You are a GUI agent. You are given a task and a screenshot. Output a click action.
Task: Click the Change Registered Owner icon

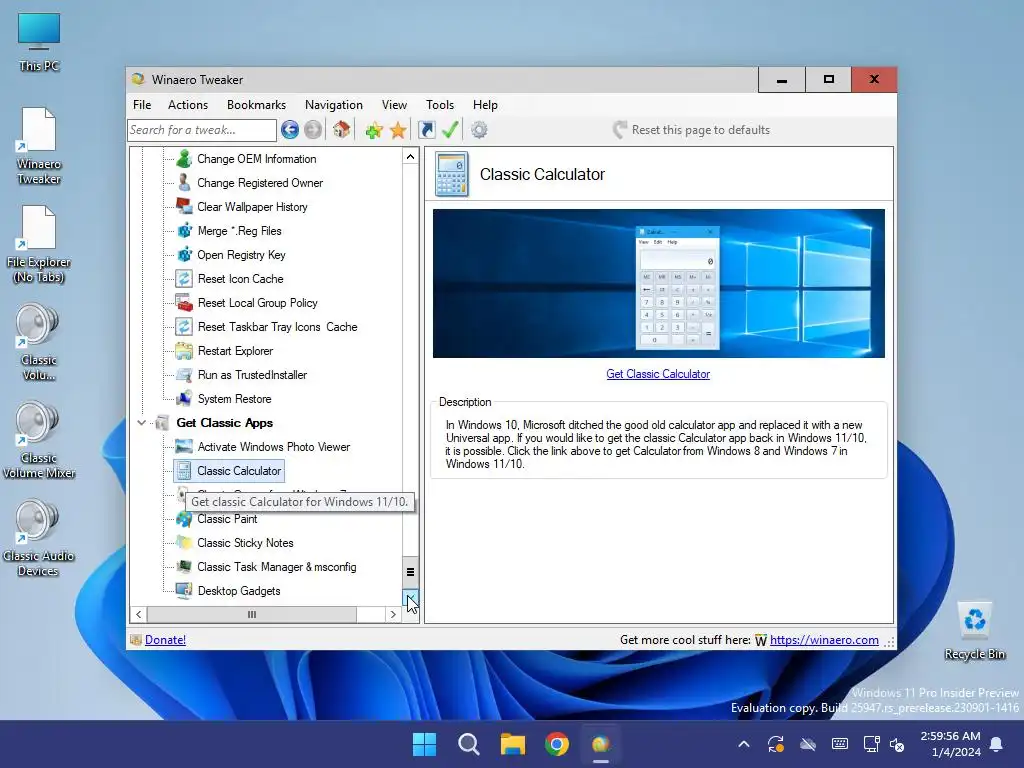[184, 183]
